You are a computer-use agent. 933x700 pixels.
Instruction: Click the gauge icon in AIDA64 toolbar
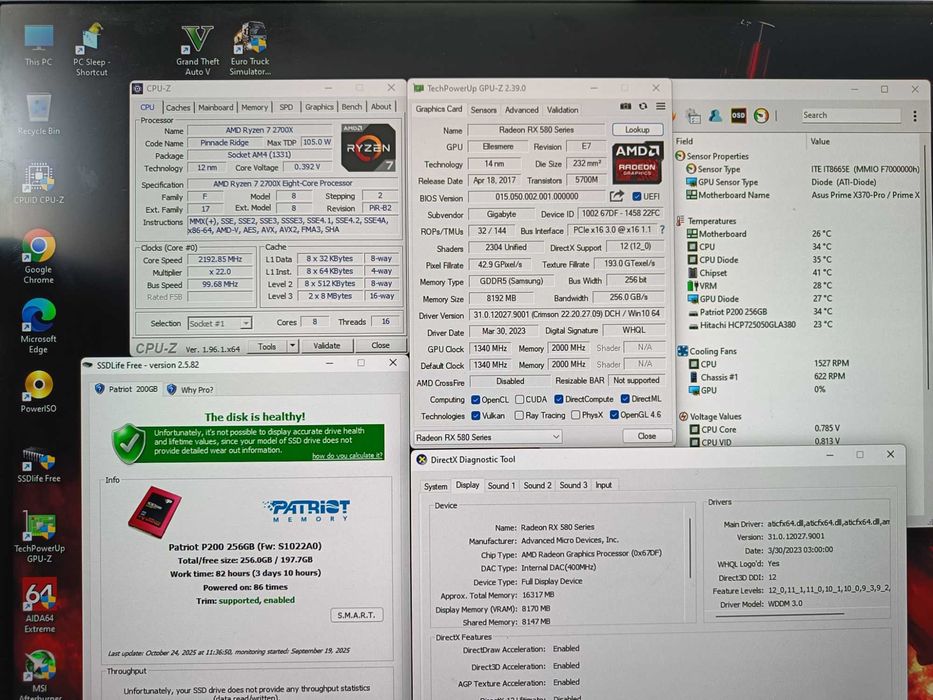761,115
